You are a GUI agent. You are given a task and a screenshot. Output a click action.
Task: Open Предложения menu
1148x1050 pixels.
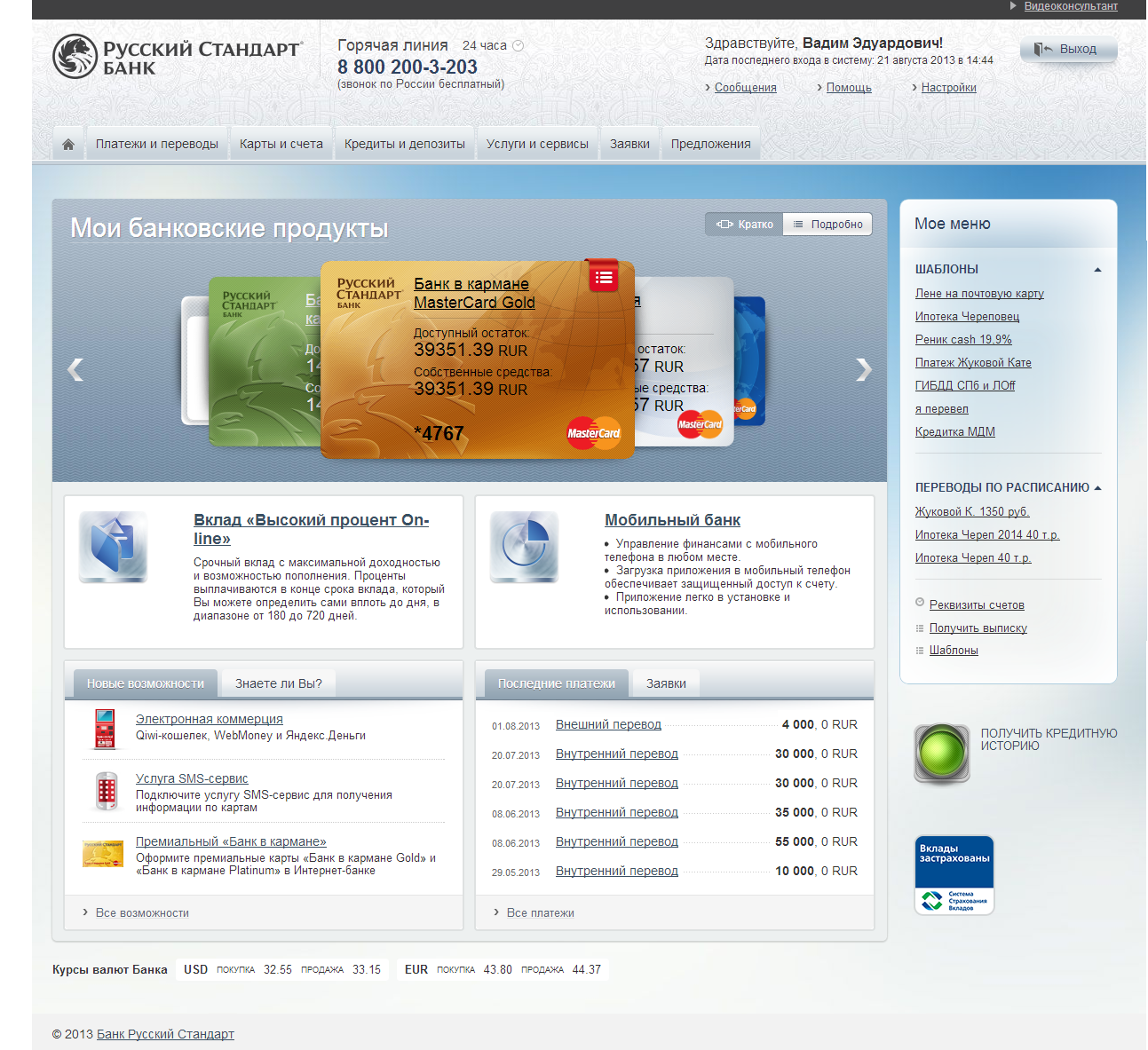(x=710, y=144)
